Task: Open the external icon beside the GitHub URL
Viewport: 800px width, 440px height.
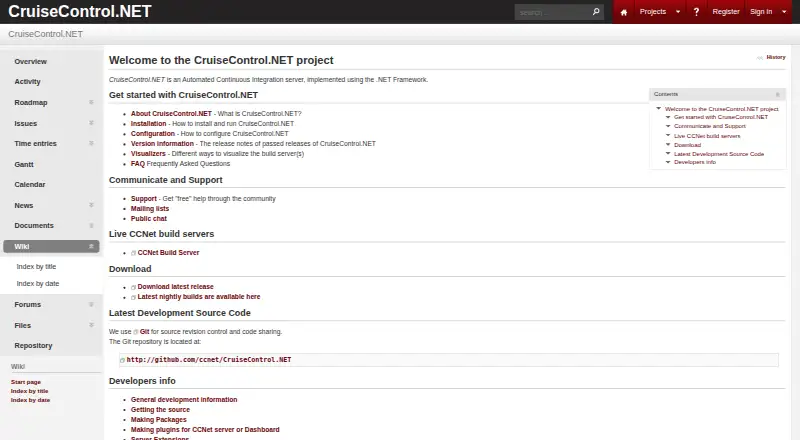Action: pos(122,360)
